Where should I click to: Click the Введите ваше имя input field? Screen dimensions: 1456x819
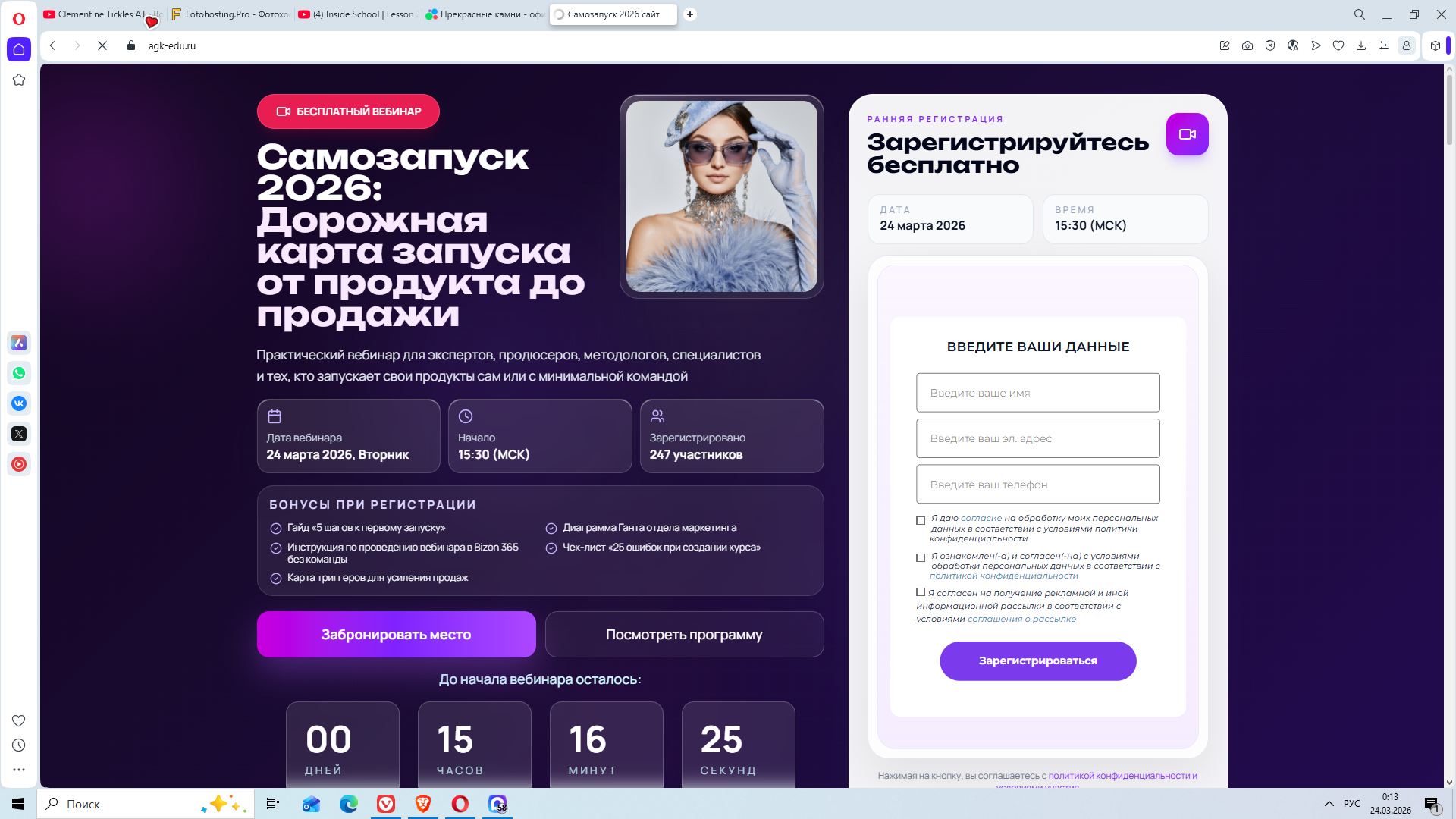1037,393
